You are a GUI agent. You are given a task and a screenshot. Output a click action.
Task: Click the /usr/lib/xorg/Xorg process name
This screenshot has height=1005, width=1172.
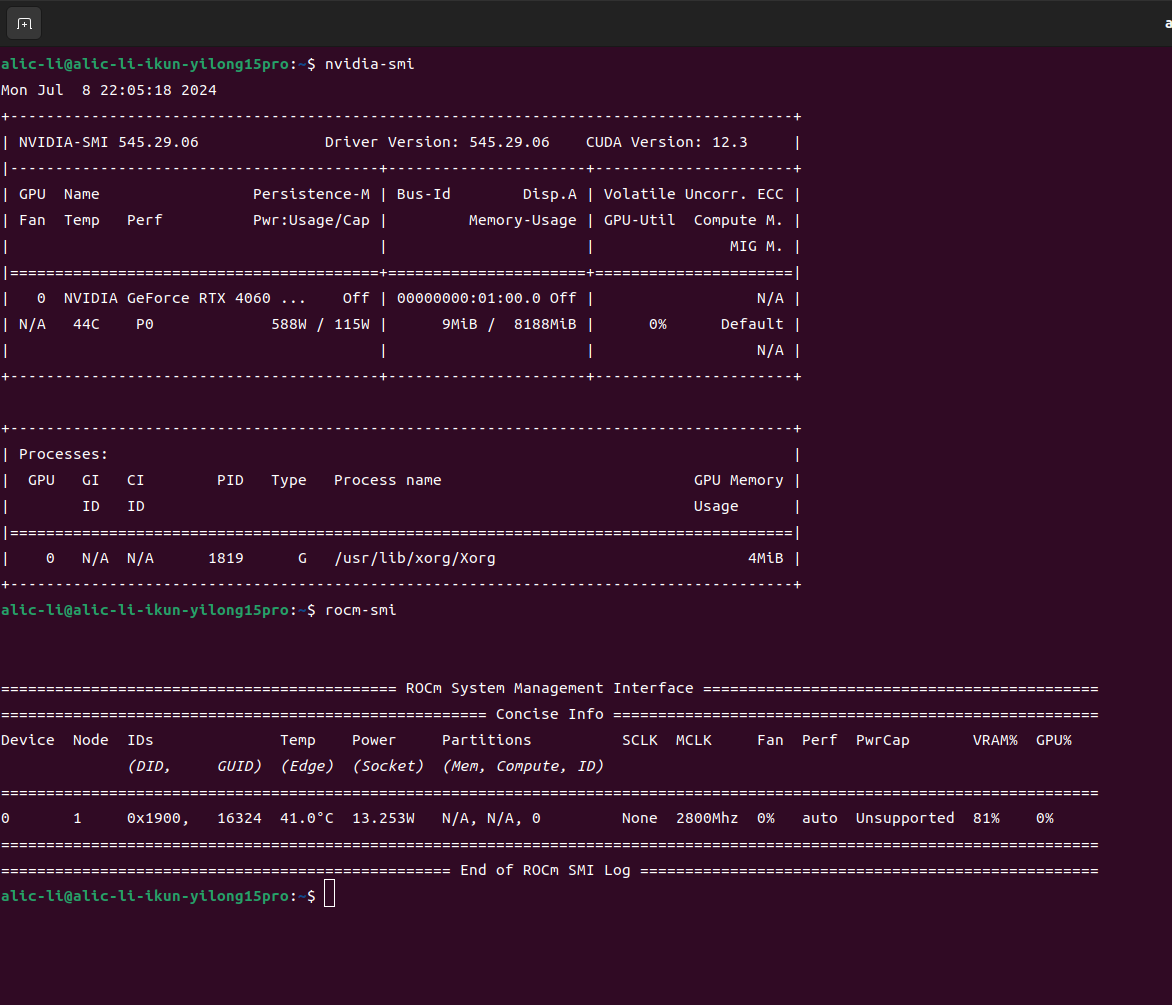(x=415, y=558)
